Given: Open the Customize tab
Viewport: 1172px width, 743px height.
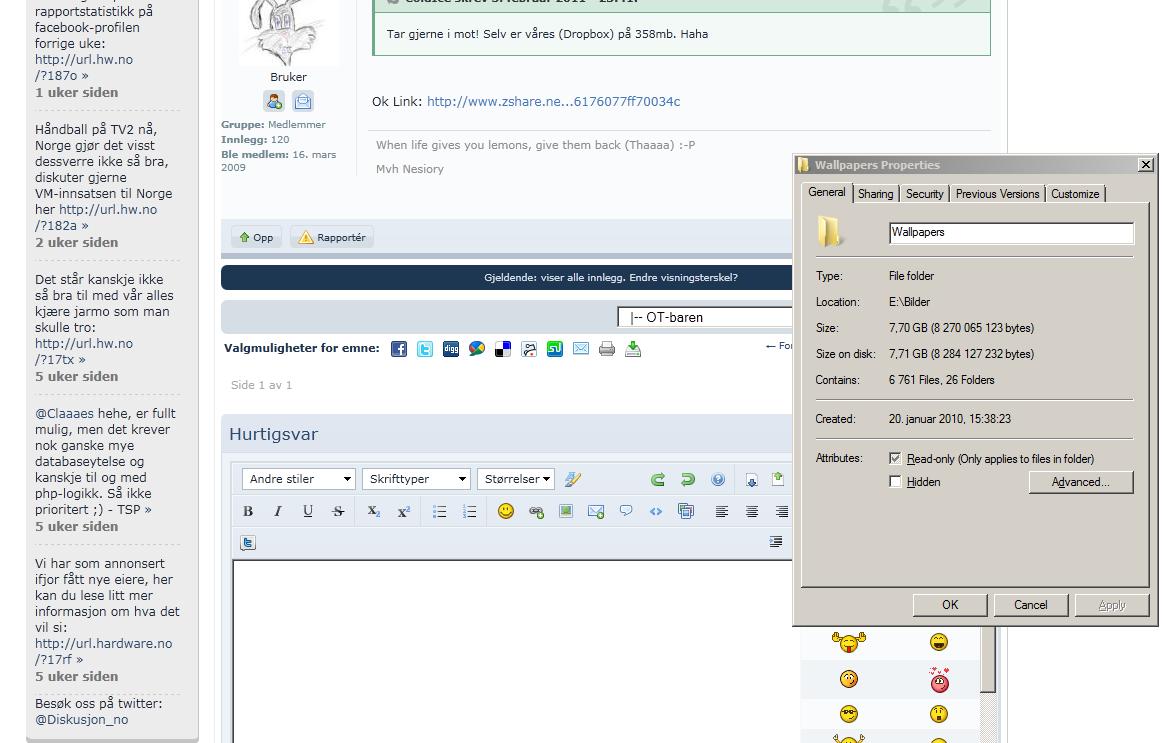Looking at the screenshot, I should point(1075,194).
